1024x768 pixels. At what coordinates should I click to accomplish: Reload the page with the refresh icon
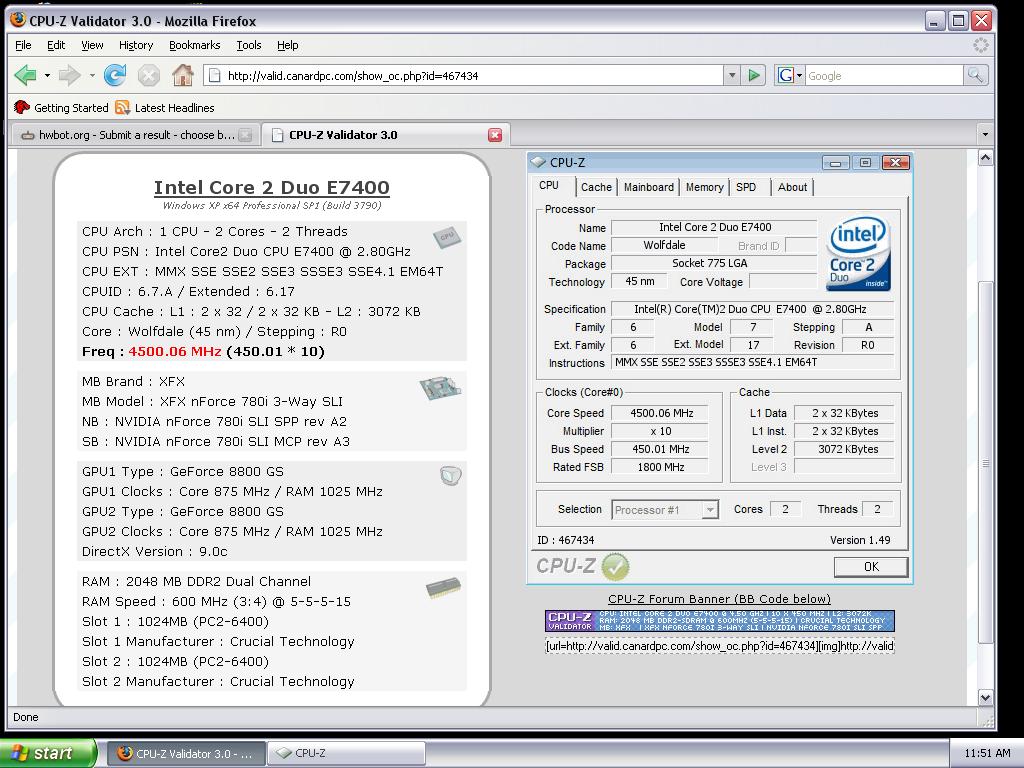115,76
